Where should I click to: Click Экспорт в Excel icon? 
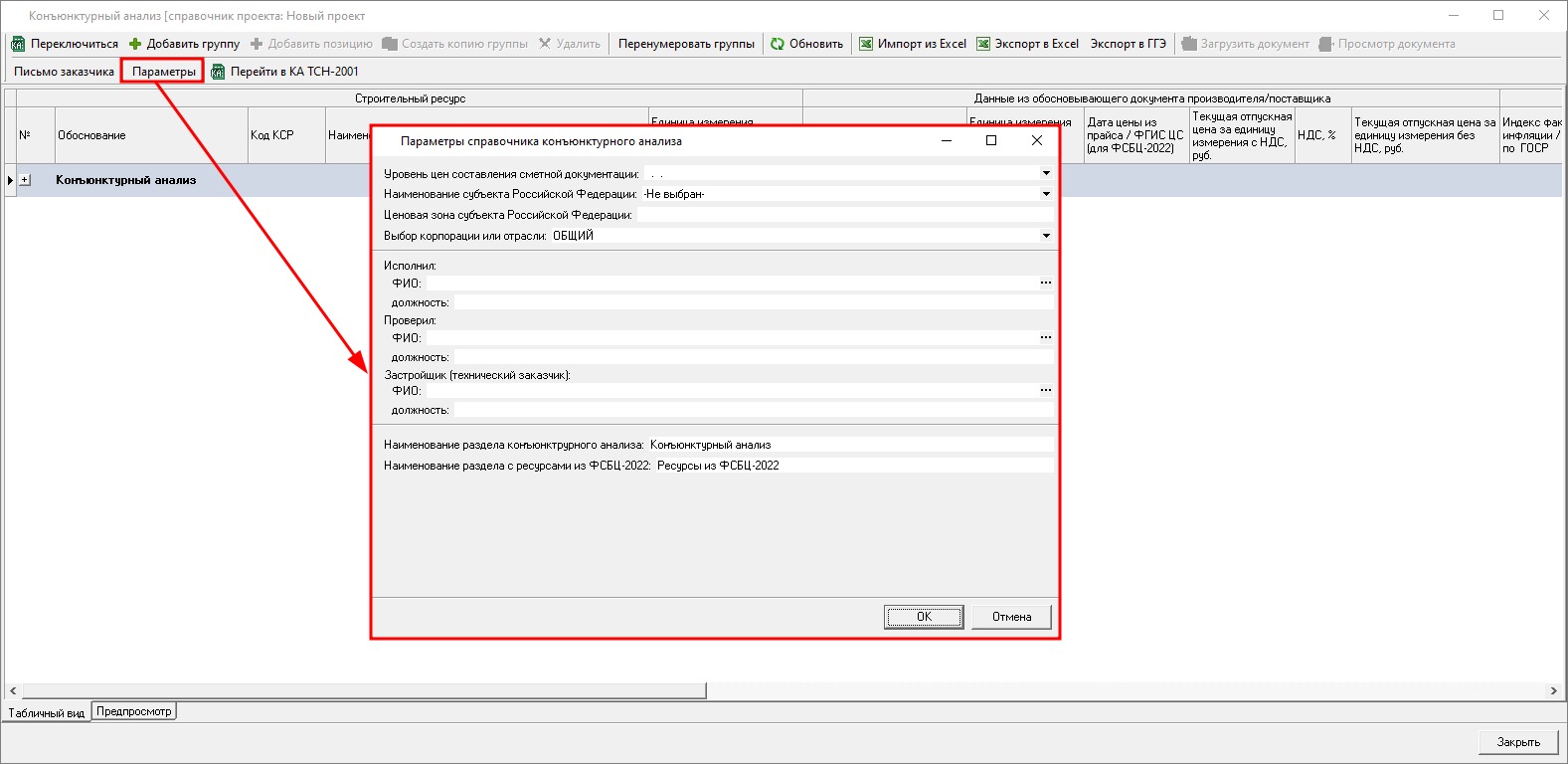[983, 44]
